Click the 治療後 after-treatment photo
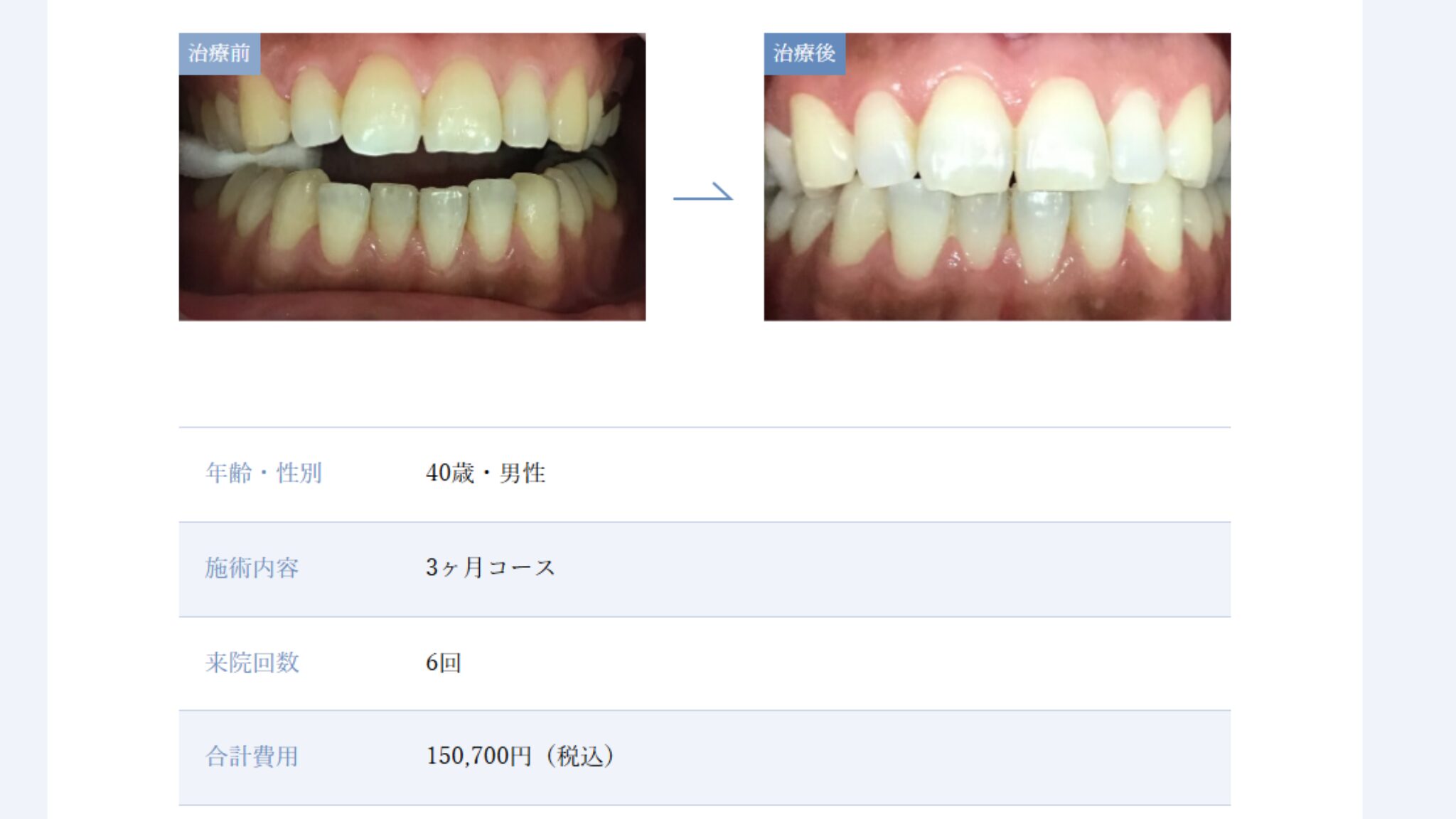The width and height of the screenshot is (1456, 819). coord(997,177)
